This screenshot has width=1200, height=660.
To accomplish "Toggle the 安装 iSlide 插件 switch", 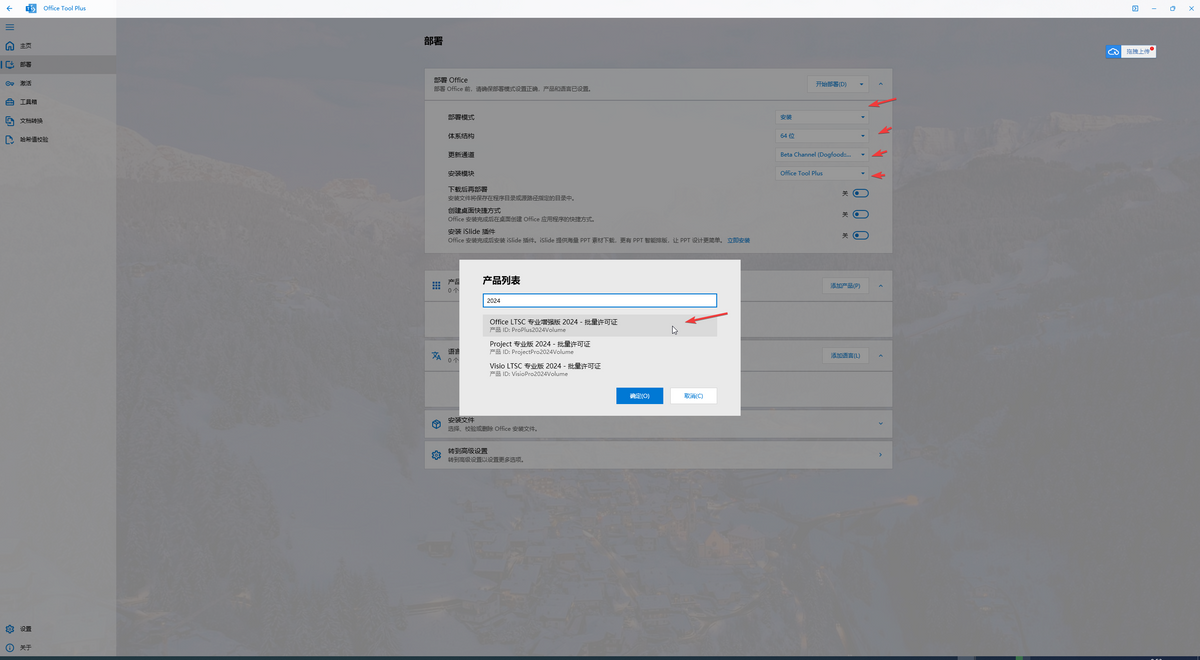I will point(861,236).
